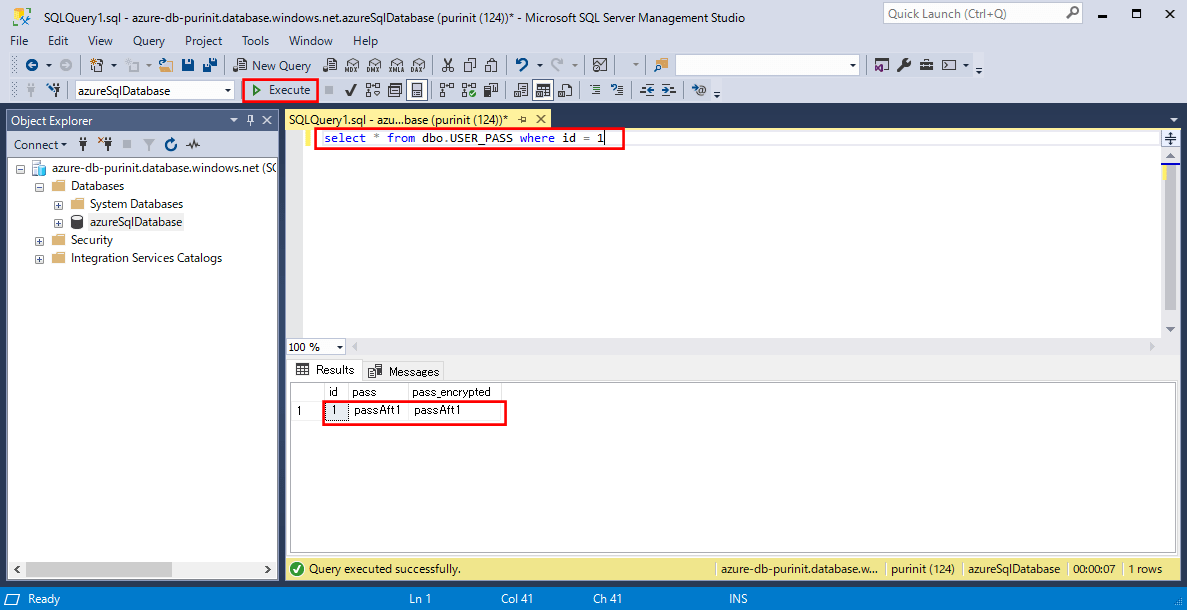The image size is (1187, 610).
Task: Click the Open File folder icon
Action: [166, 66]
